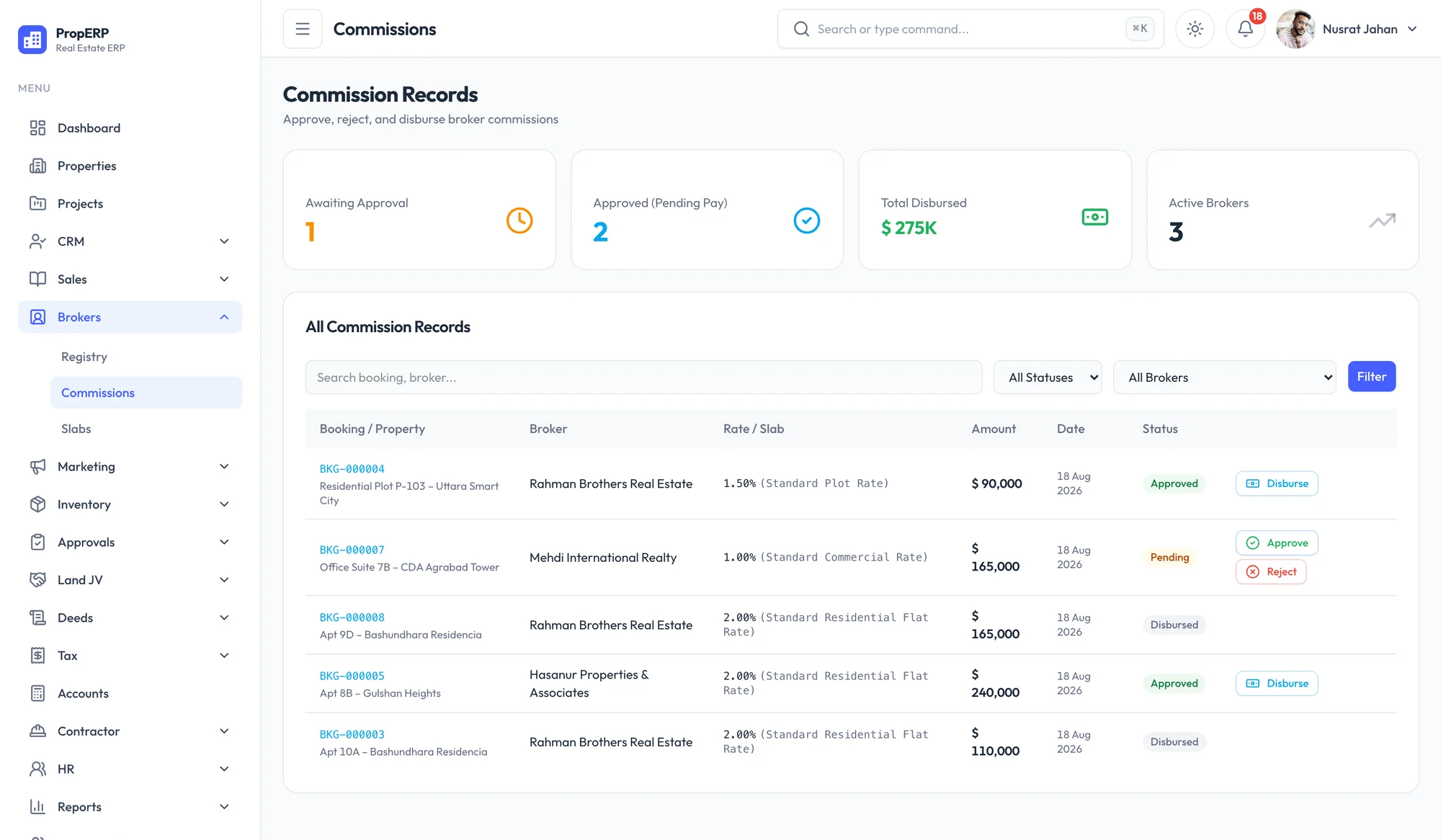The width and height of the screenshot is (1441, 840).
Task: Open booking link BKG-000008
Action: (x=352, y=617)
